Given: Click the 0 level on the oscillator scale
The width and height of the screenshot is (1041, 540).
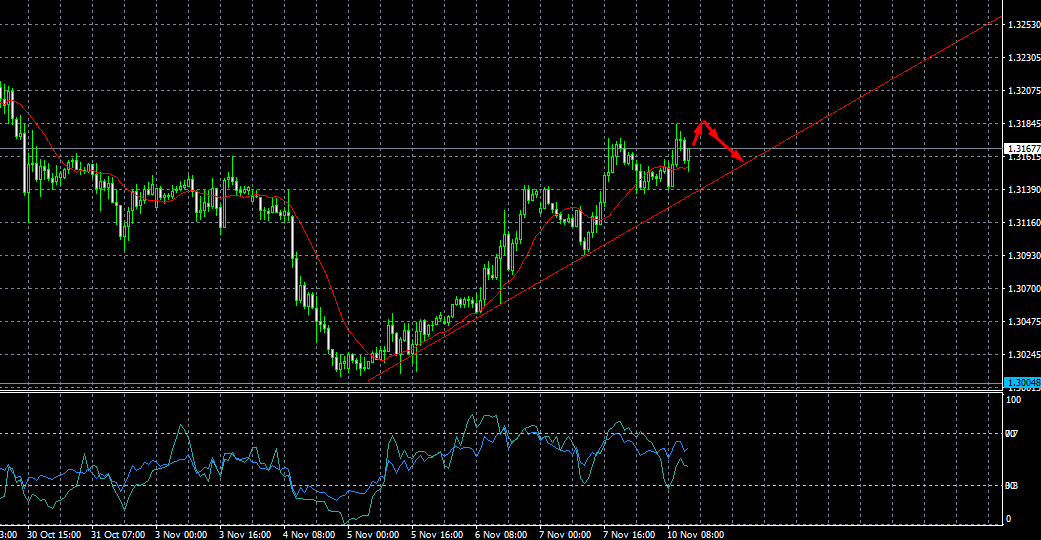Looking at the screenshot, I should pyautogui.click(x=1008, y=518).
